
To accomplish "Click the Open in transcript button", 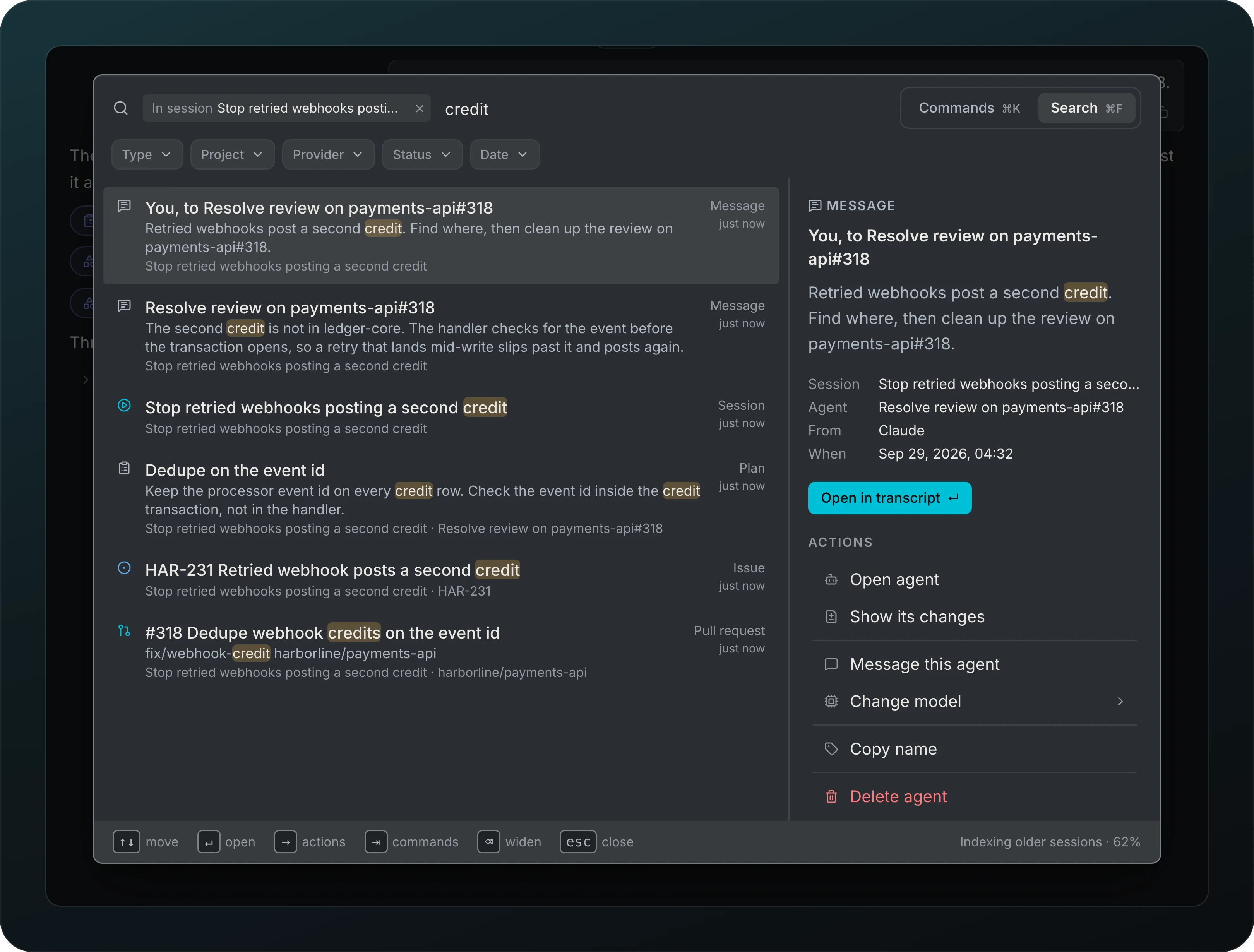I will coord(889,498).
